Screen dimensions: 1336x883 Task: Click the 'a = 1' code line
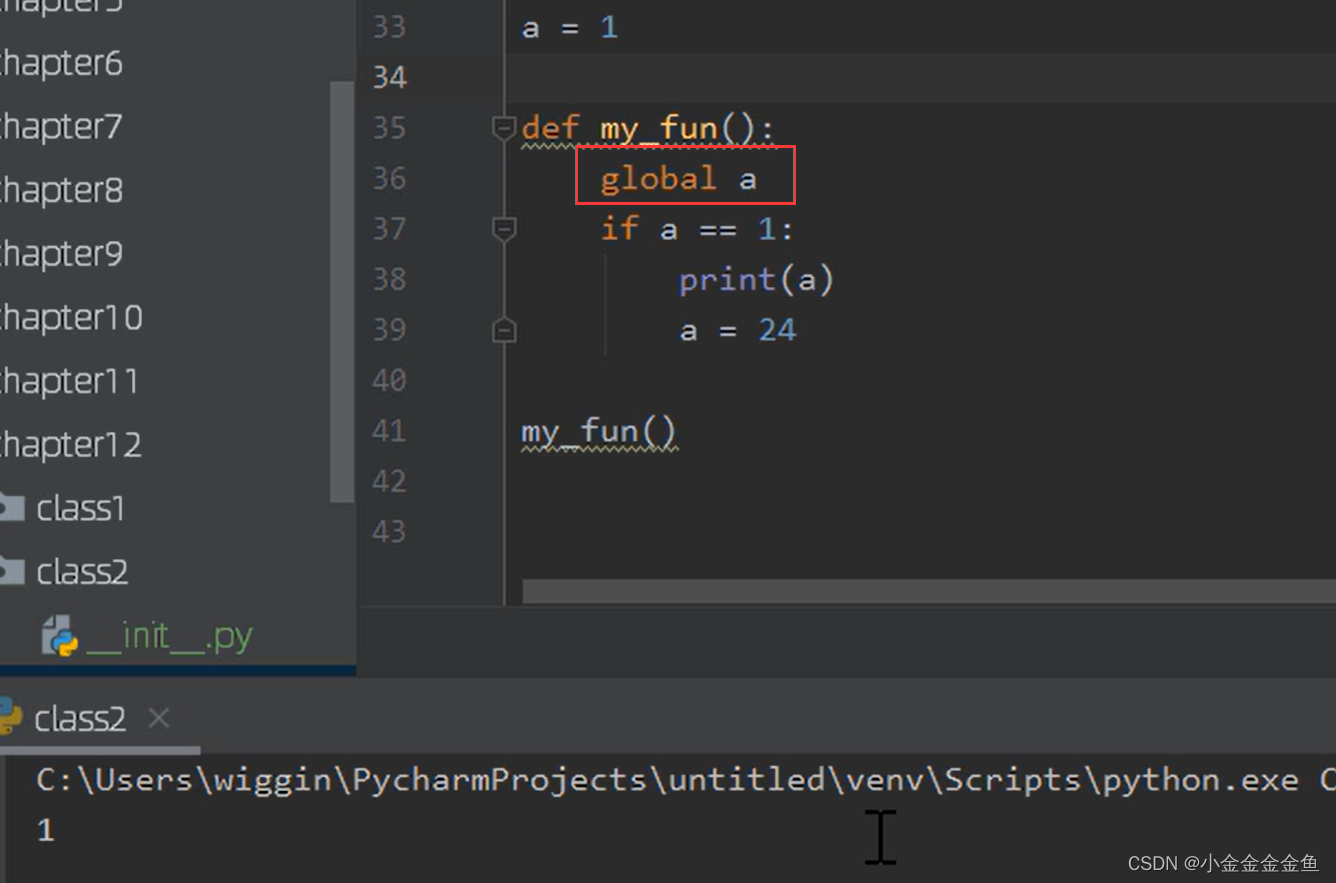(x=570, y=27)
